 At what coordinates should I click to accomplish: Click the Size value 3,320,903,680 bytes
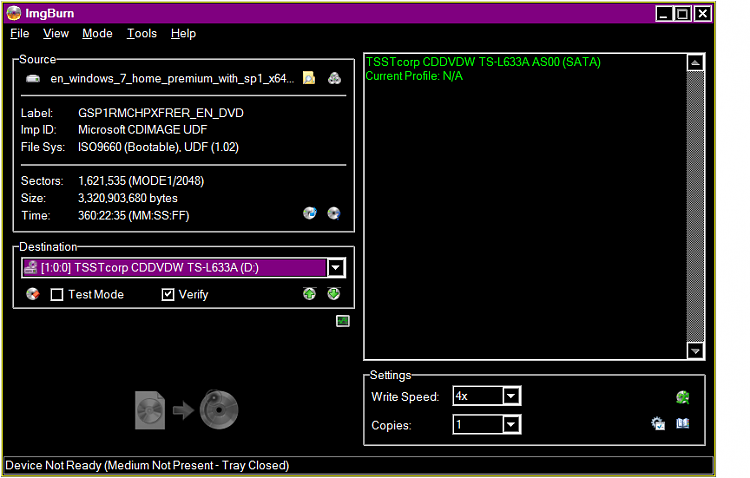pos(128,198)
